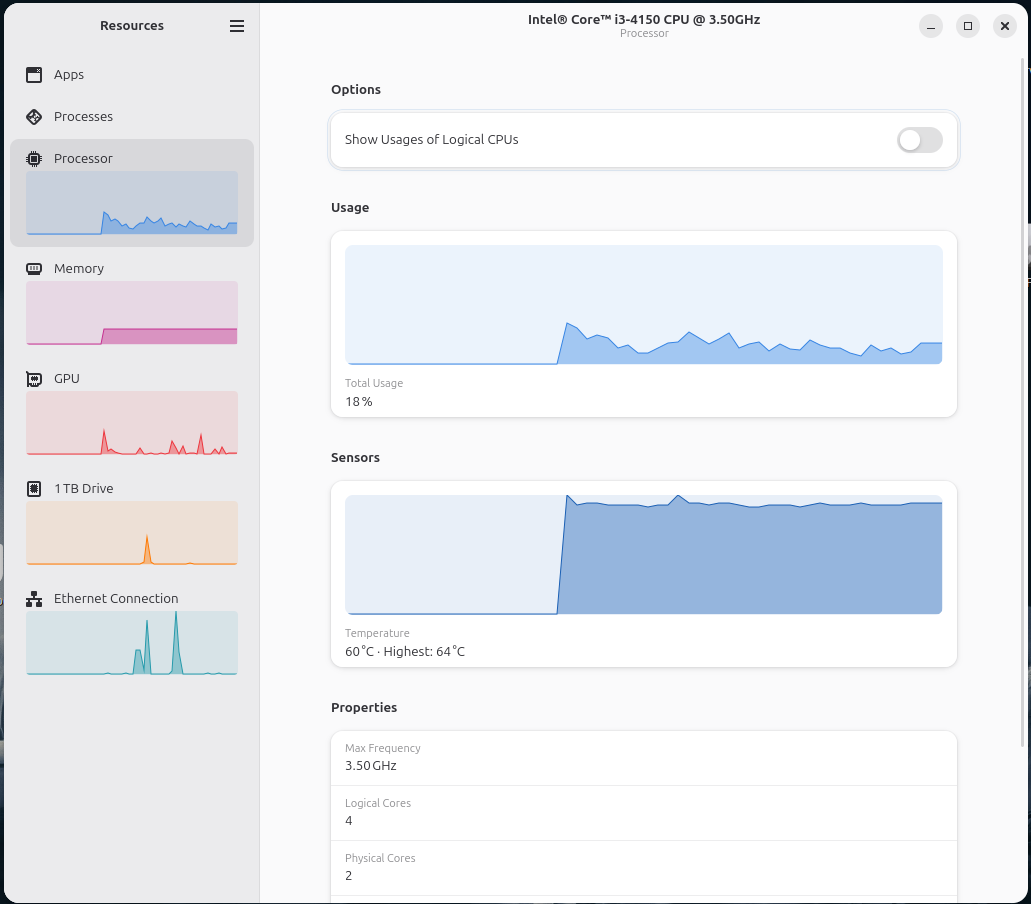Click the Total Usage CPU graph
The image size is (1031, 904).
pyautogui.click(x=643, y=305)
